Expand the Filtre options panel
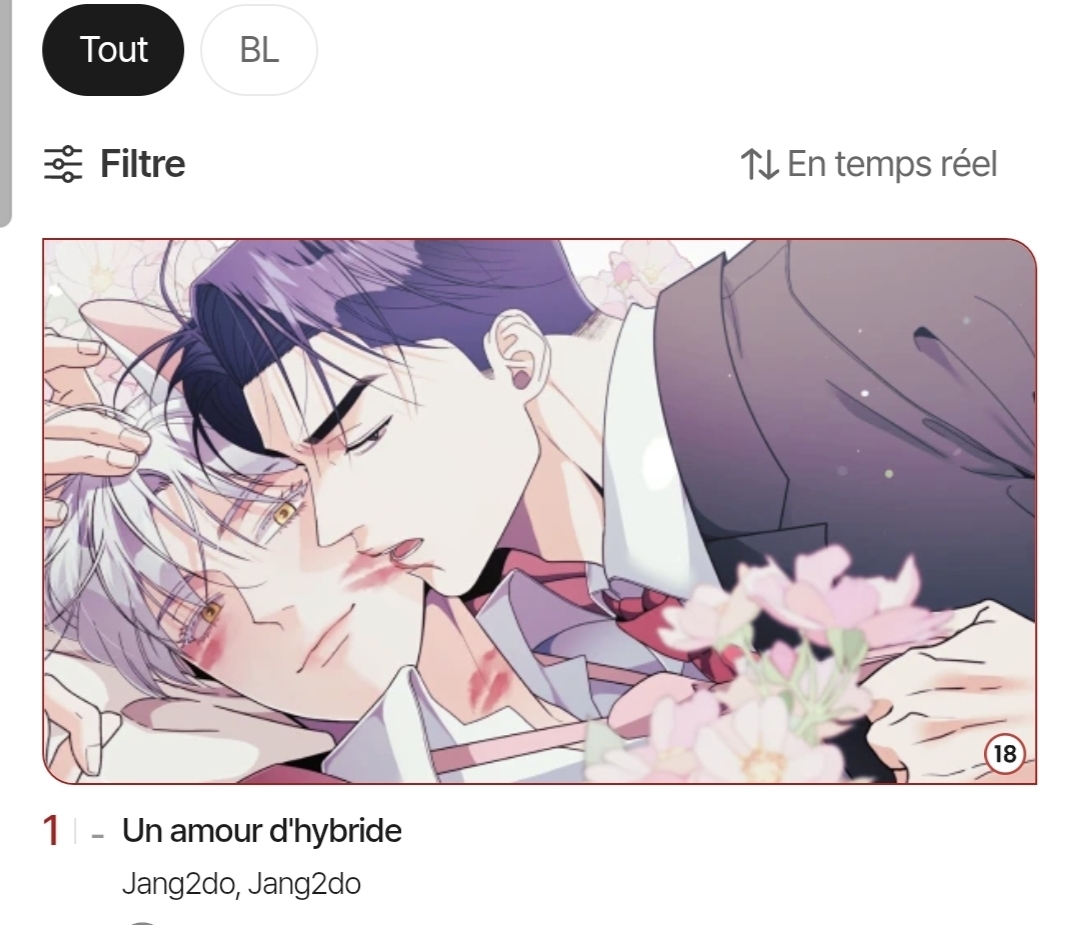The width and height of the screenshot is (1080, 925). click(115, 164)
